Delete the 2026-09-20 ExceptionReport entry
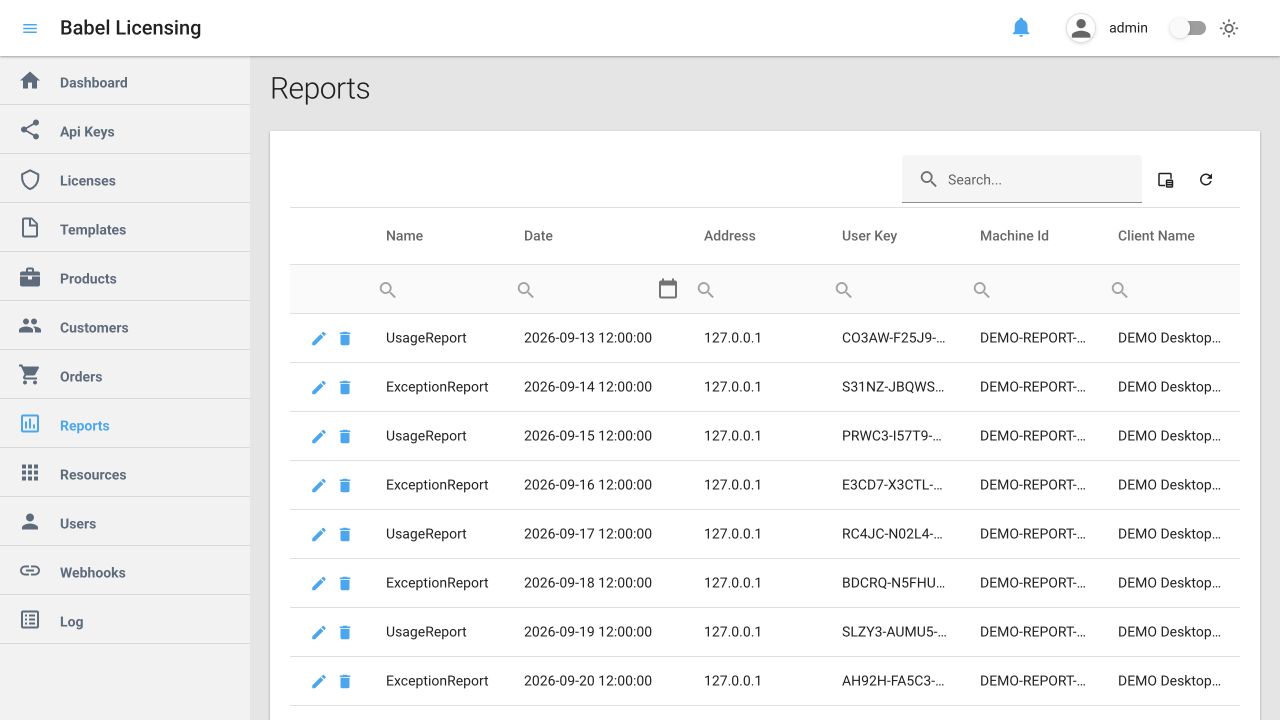The height and width of the screenshot is (720, 1280). tap(345, 681)
